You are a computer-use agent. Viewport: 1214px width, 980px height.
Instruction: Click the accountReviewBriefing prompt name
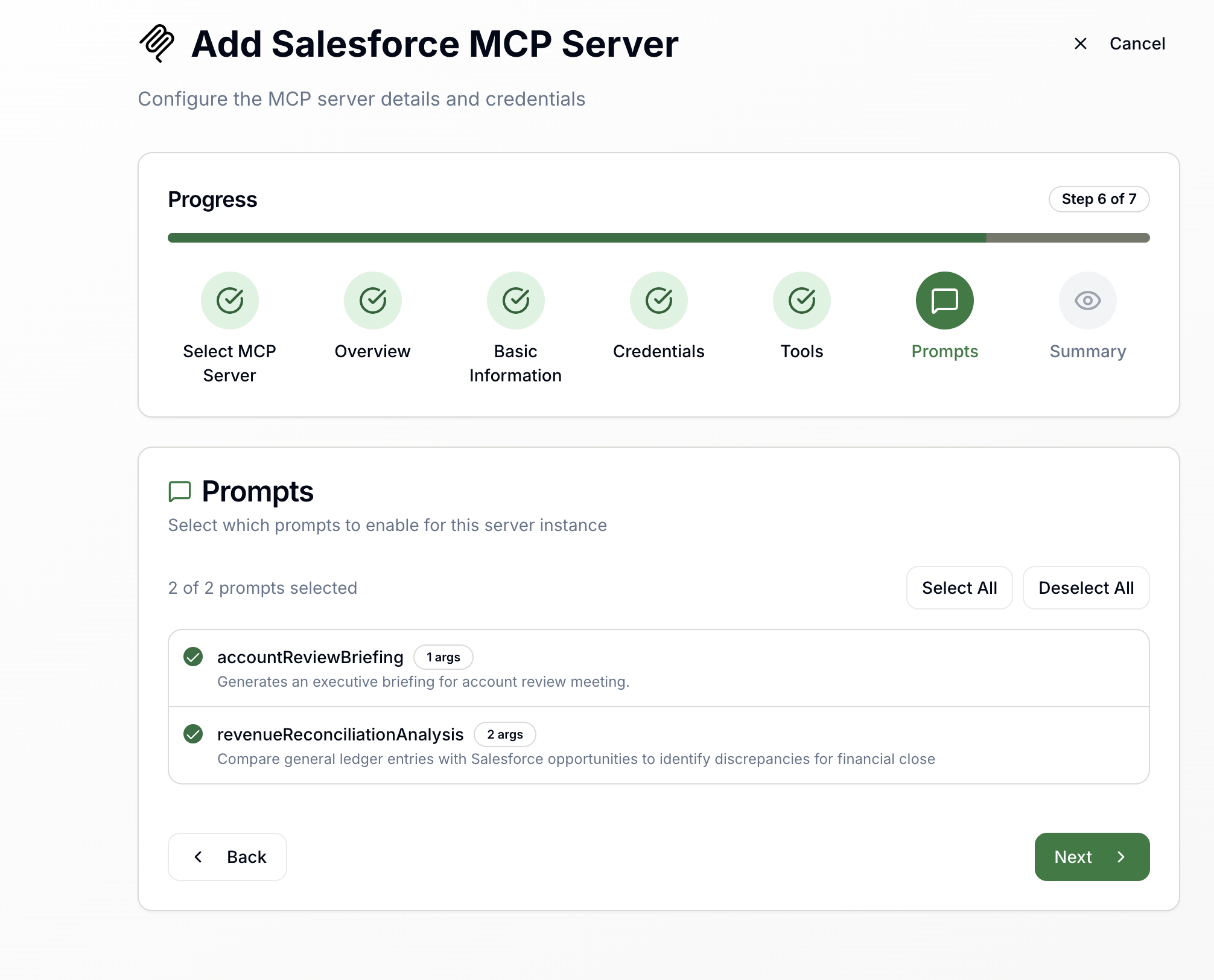click(x=310, y=657)
